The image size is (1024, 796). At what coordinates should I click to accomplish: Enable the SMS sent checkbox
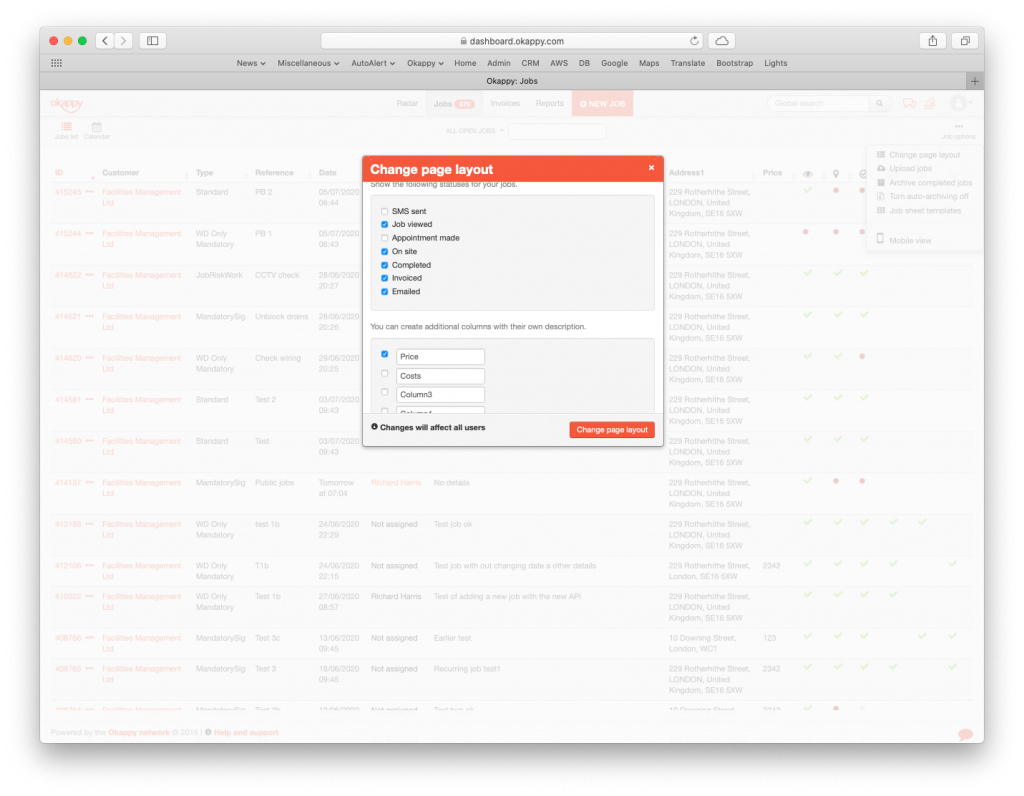coord(385,211)
